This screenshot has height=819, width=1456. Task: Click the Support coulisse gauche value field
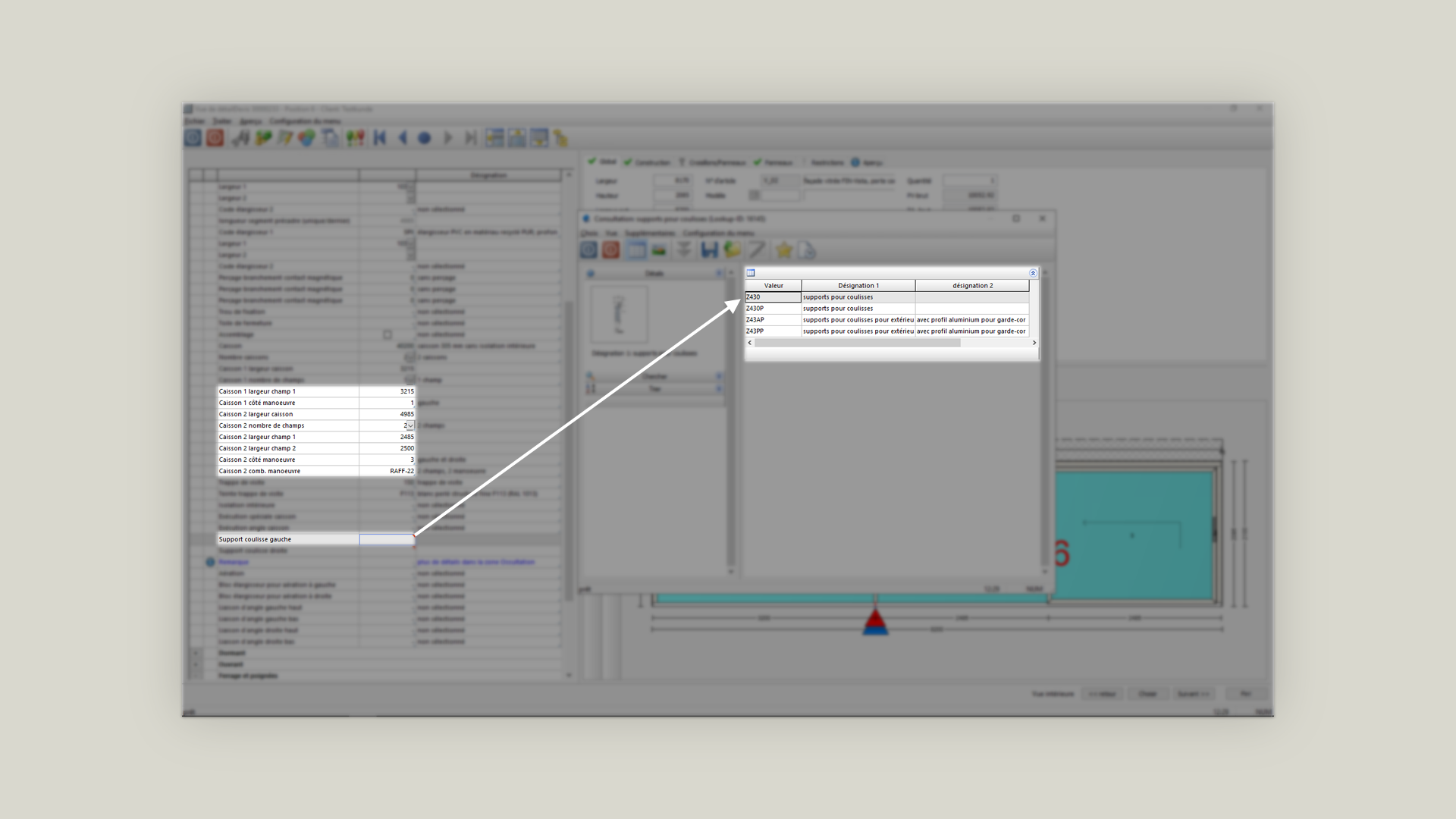(387, 539)
